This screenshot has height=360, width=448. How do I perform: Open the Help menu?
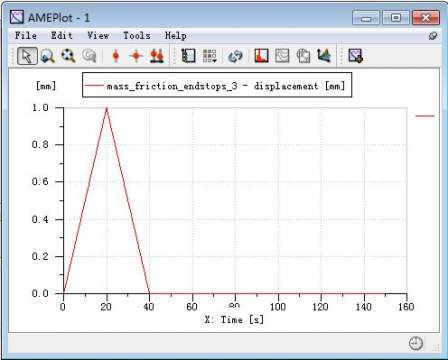click(x=176, y=35)
